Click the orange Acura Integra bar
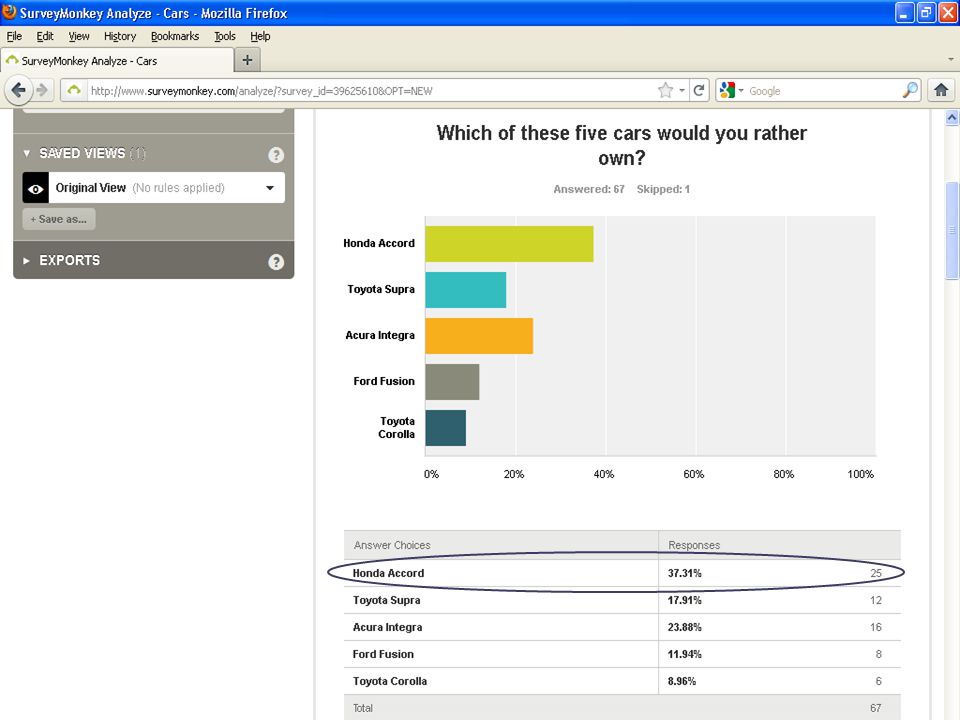This screenshot has height=720, width=960. (479, 336)
